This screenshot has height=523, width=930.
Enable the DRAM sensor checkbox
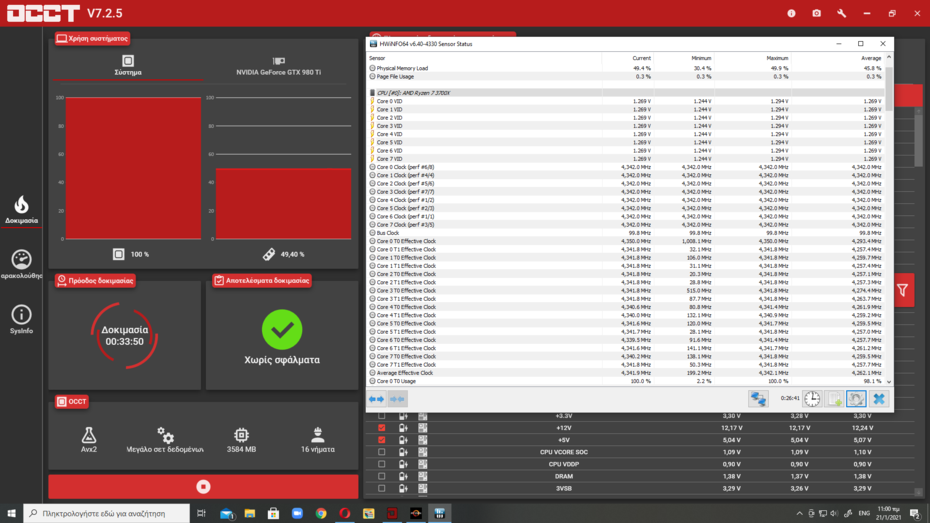[381, 477]
